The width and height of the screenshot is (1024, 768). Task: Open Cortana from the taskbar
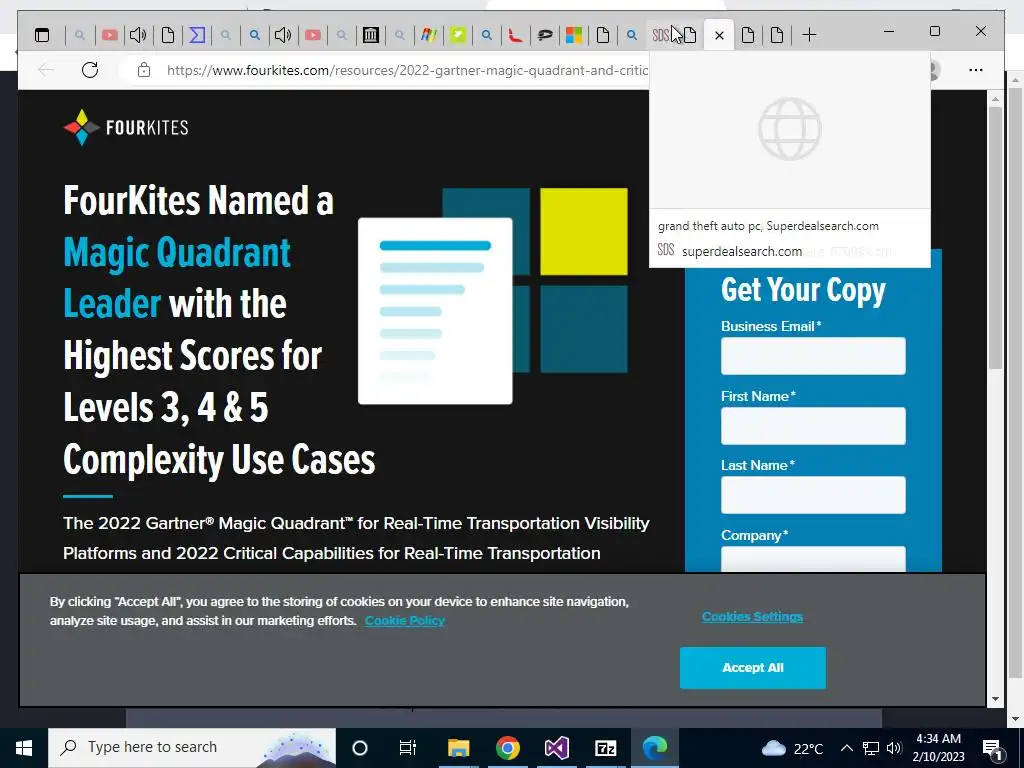pos(359,748)
